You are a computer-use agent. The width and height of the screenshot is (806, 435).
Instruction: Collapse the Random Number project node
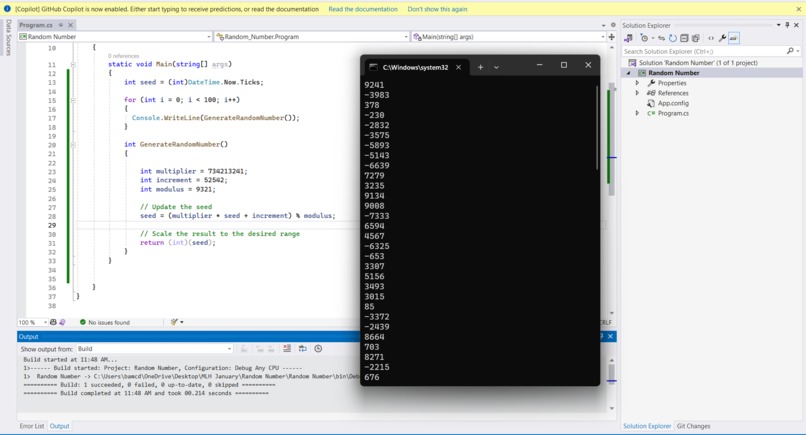pos(628,73)
